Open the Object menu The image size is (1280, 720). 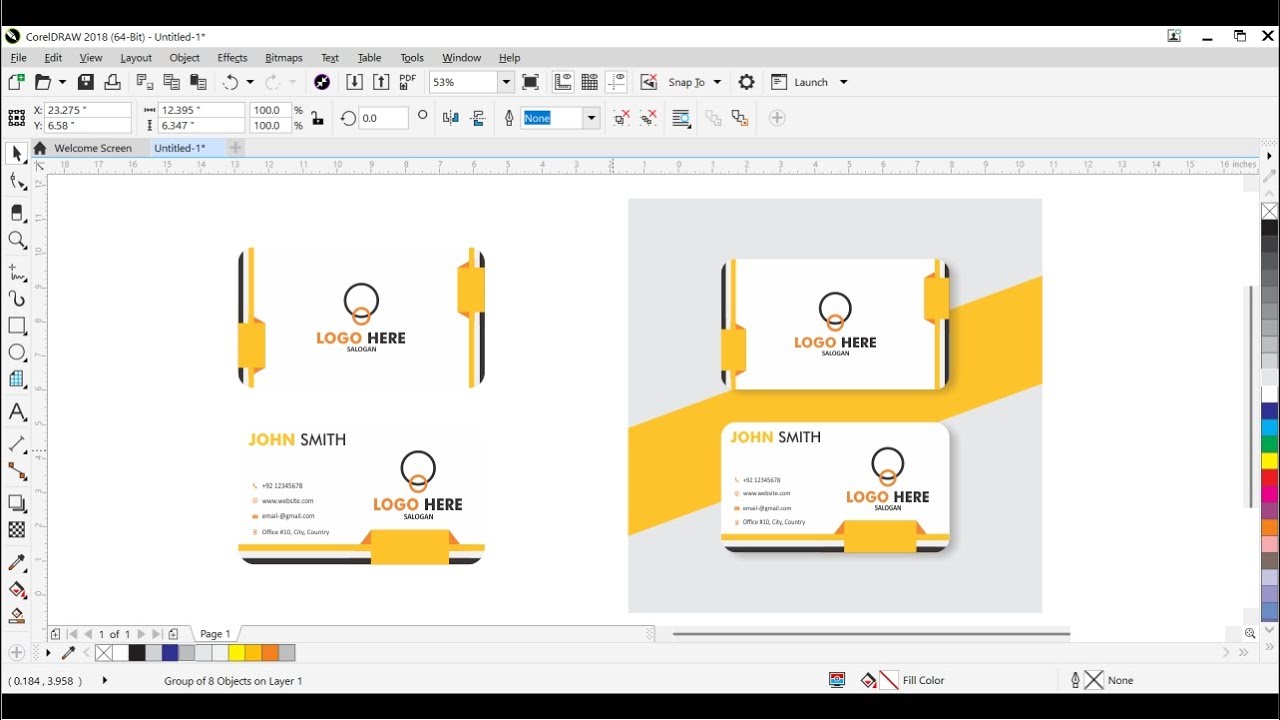click(184, 58)
